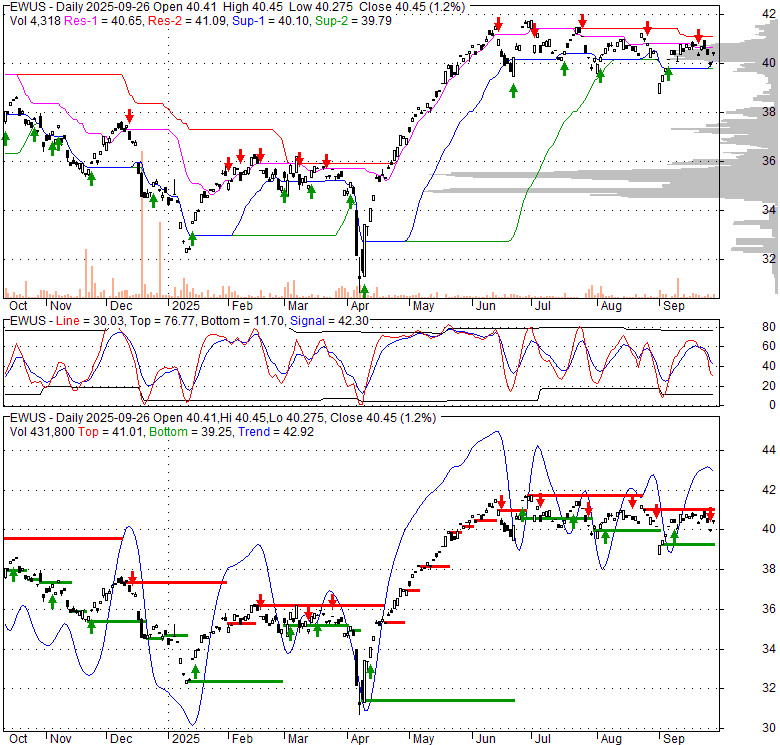Select 'Sep' on the top chart's date axis
780x745 pixels.
coord(674,306)
